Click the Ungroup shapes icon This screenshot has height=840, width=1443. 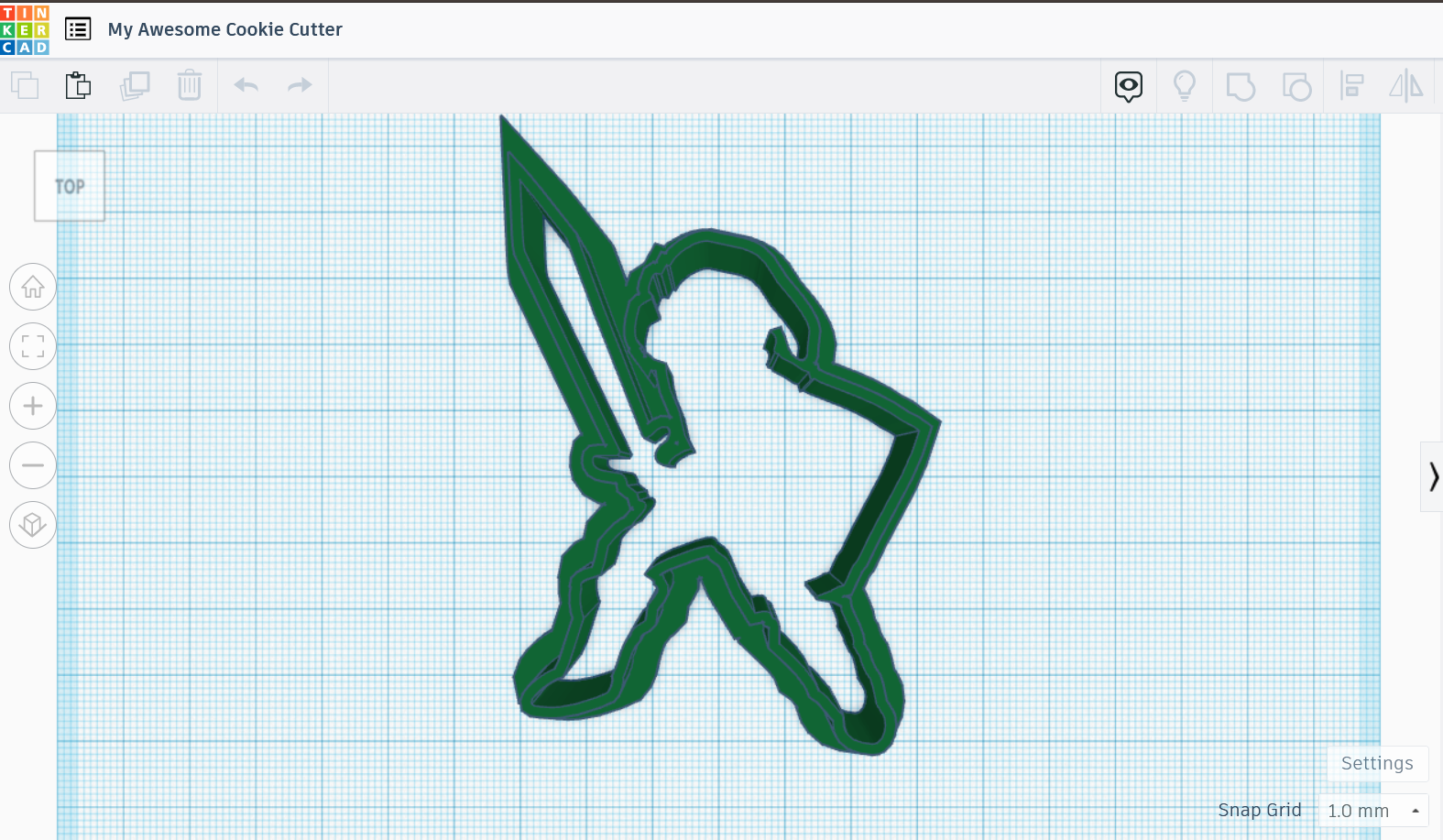[1296, 87]
